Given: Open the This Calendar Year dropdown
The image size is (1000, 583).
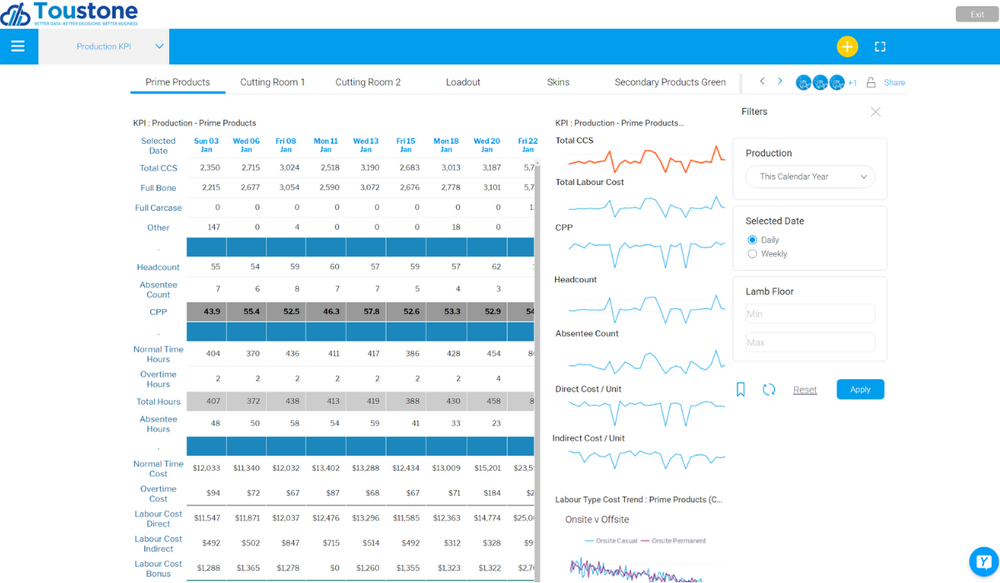Looking at the screenshot, I should click(810, 177).
